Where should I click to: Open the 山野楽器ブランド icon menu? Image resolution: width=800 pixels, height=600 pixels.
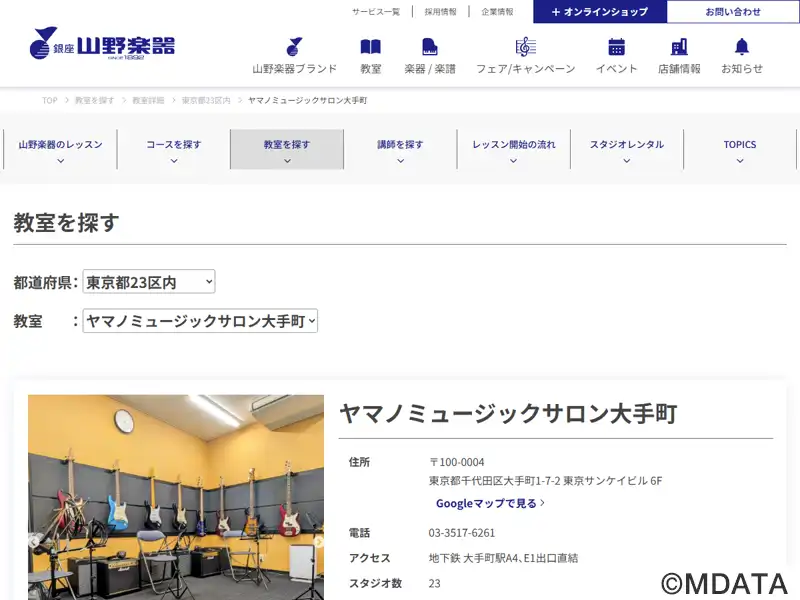point(294,56)
